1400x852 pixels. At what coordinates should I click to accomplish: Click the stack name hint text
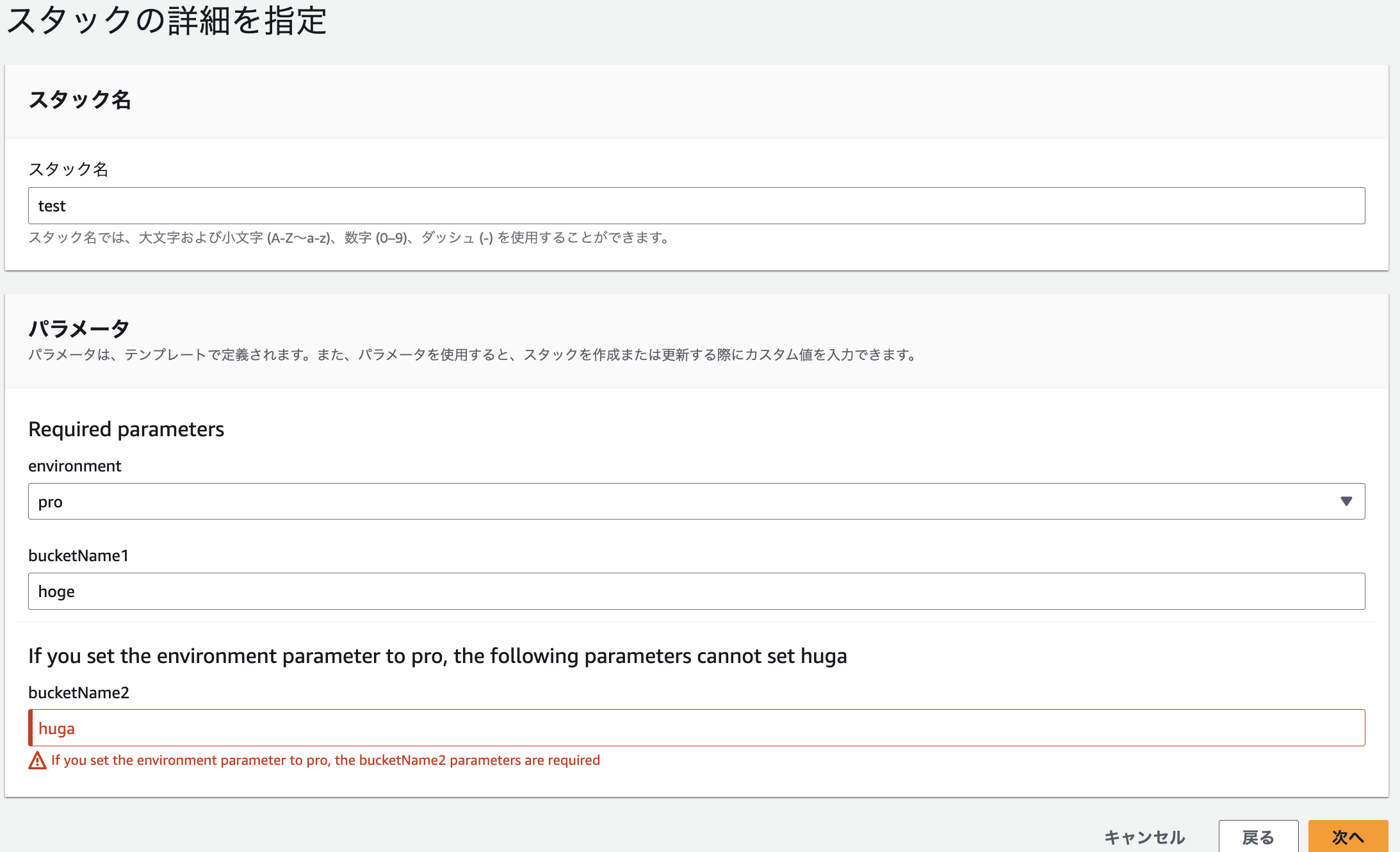coord(349,238)
